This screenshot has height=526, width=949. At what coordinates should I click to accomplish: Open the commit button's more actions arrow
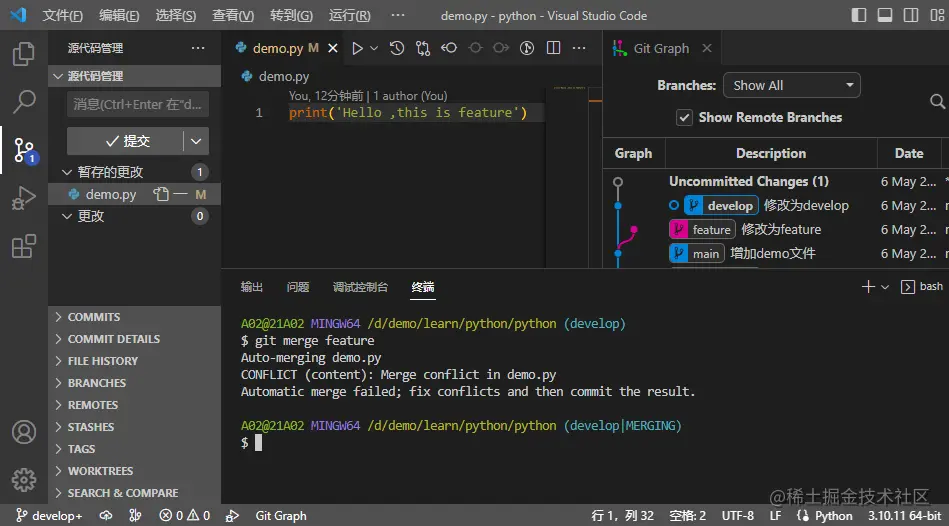197,141
